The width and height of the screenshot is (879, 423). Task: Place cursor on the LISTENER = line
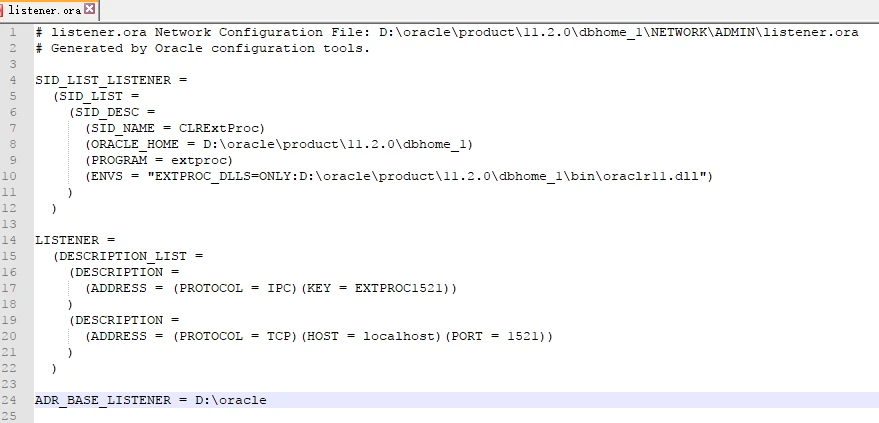coord(75,240)
